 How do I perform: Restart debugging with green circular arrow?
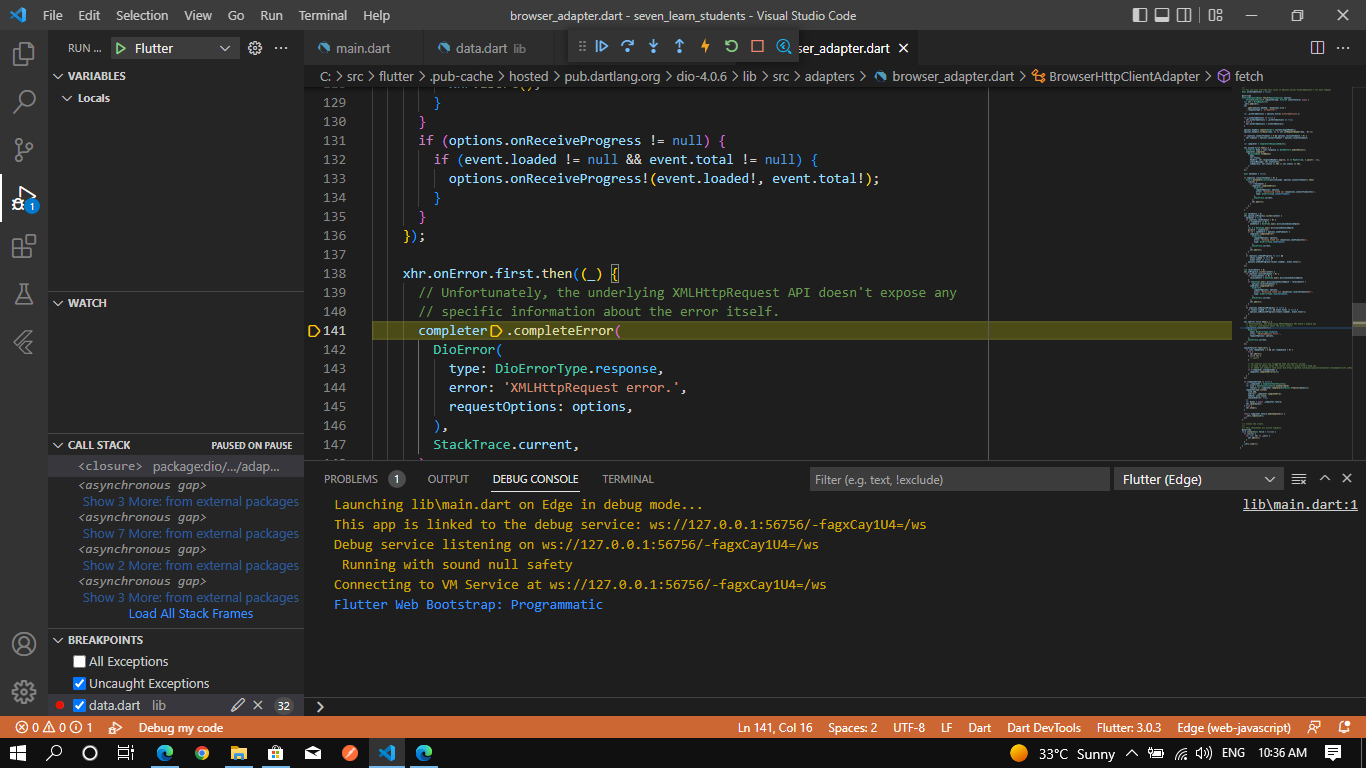point(731,46)
